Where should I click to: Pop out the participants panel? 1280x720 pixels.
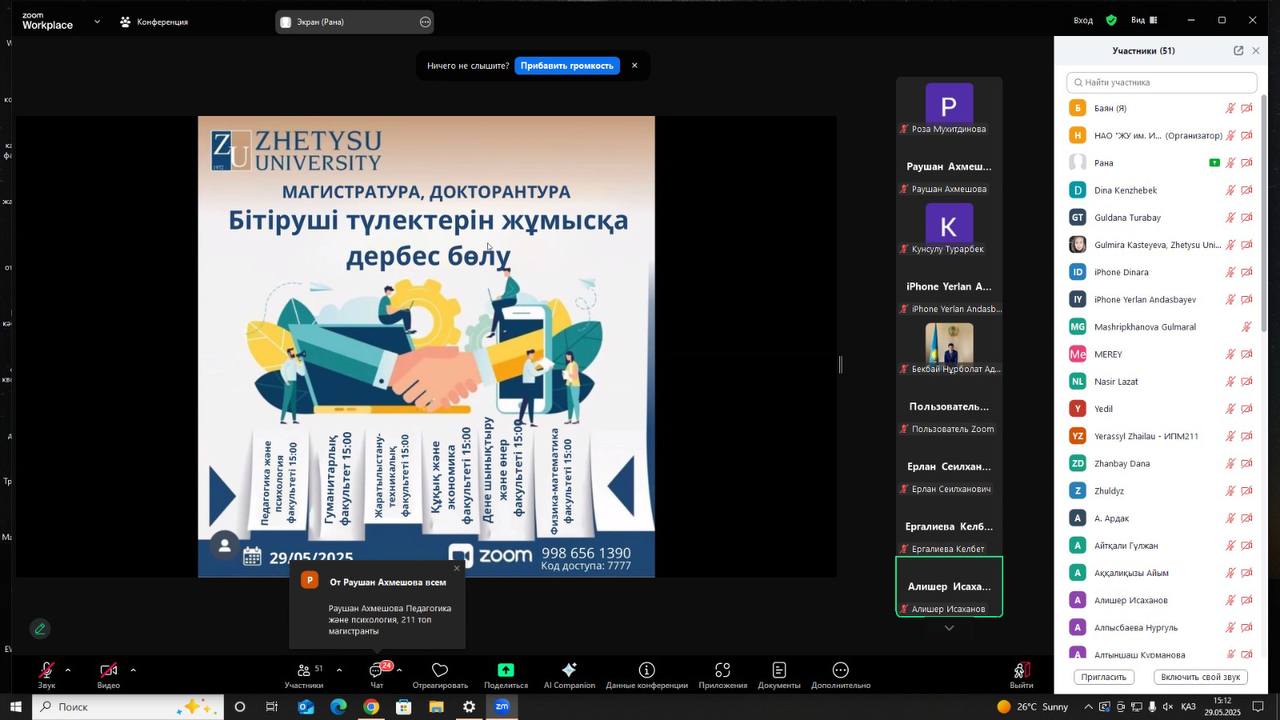(x=1238, y=51)
